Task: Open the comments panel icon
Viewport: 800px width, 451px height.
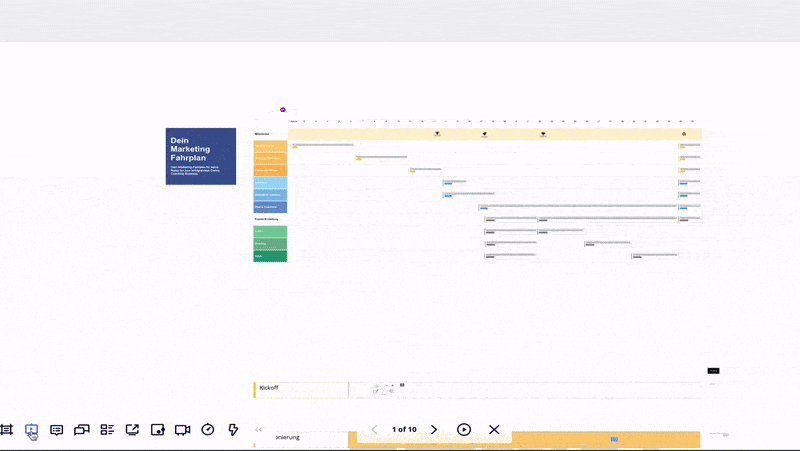Action: (57, 430)
